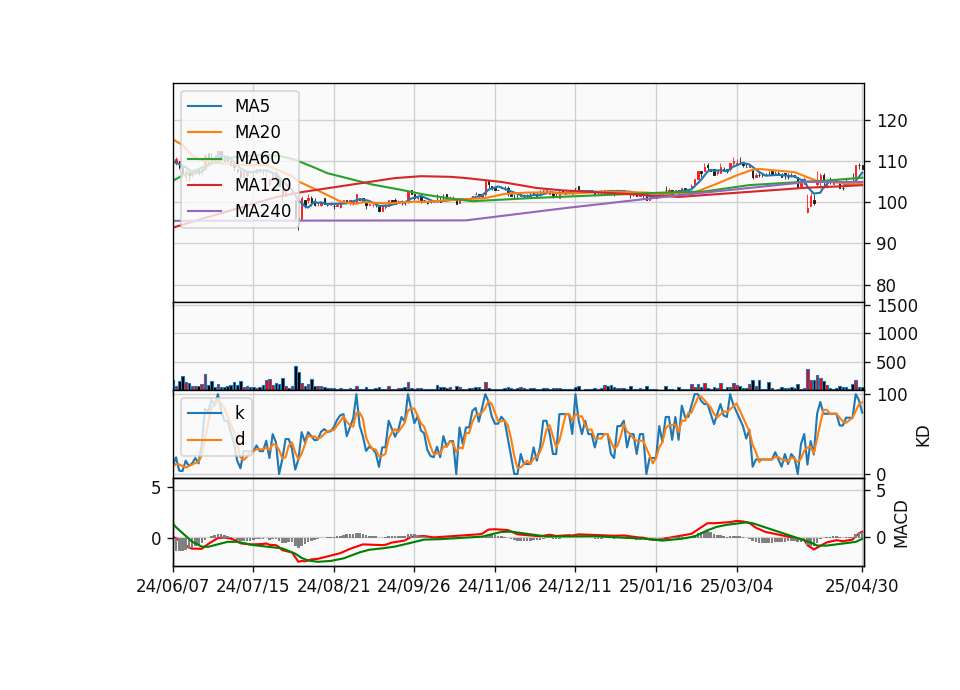Click the KD axis title
Viewport: 960px width, 690px height.
coord(923,437)
